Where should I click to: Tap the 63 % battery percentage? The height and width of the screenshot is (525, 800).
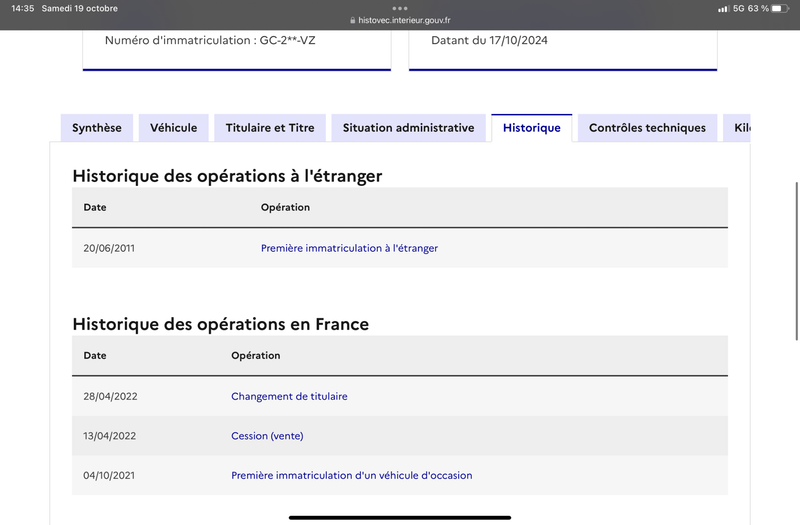[x=758, y=8]
